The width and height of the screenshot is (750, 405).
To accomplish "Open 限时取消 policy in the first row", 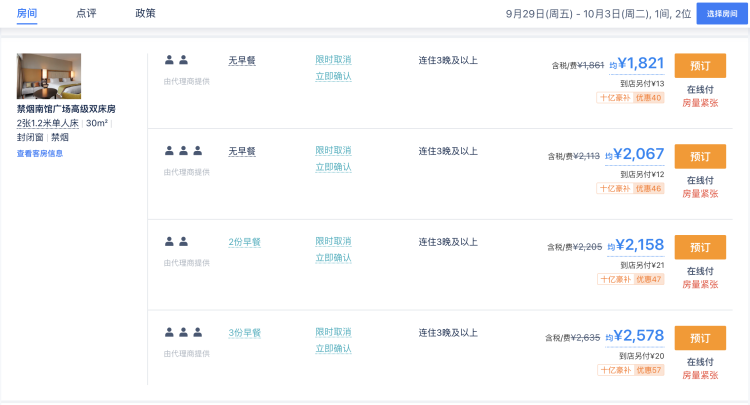I will click(x=333, y=60).
